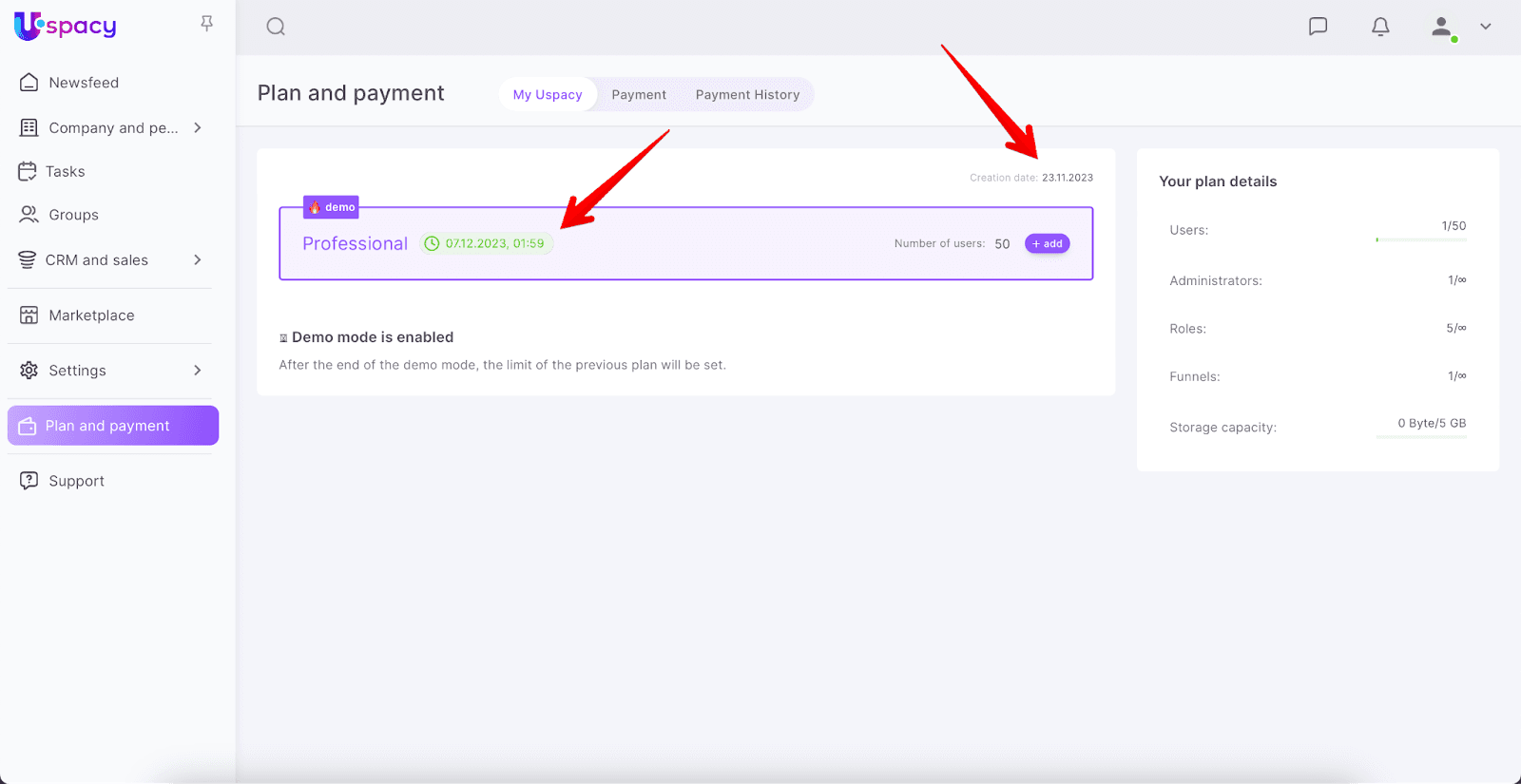
Task: Open Newsfeed from the sidebar
Action: [84, 83]
